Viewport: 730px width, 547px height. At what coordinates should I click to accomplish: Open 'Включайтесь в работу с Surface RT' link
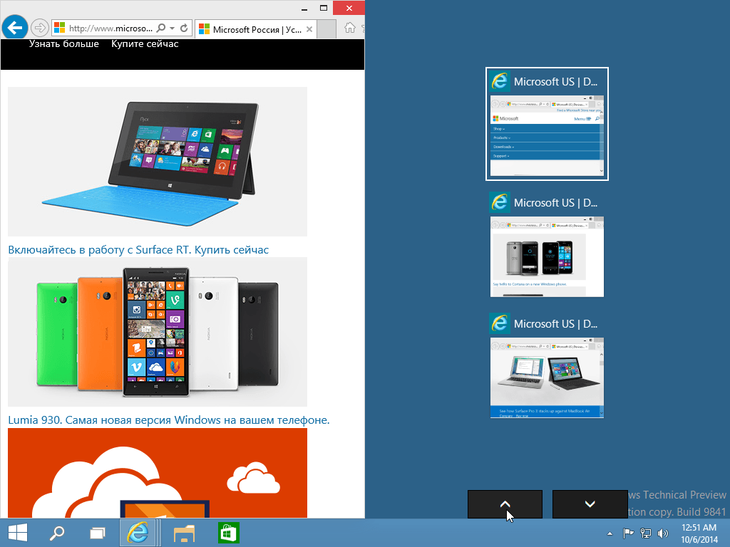138,250
